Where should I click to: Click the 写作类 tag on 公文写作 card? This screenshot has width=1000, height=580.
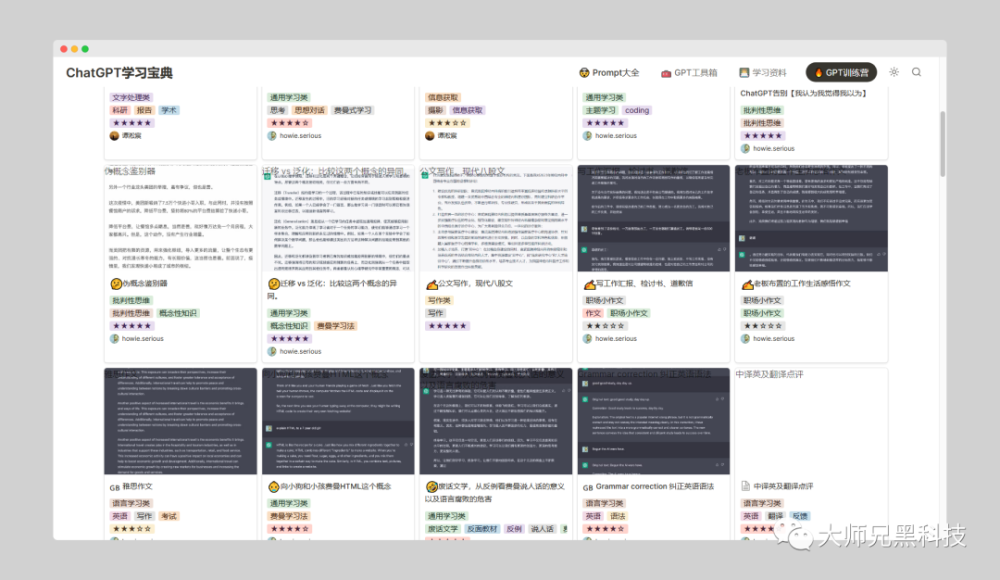click(x=439, y=301)
